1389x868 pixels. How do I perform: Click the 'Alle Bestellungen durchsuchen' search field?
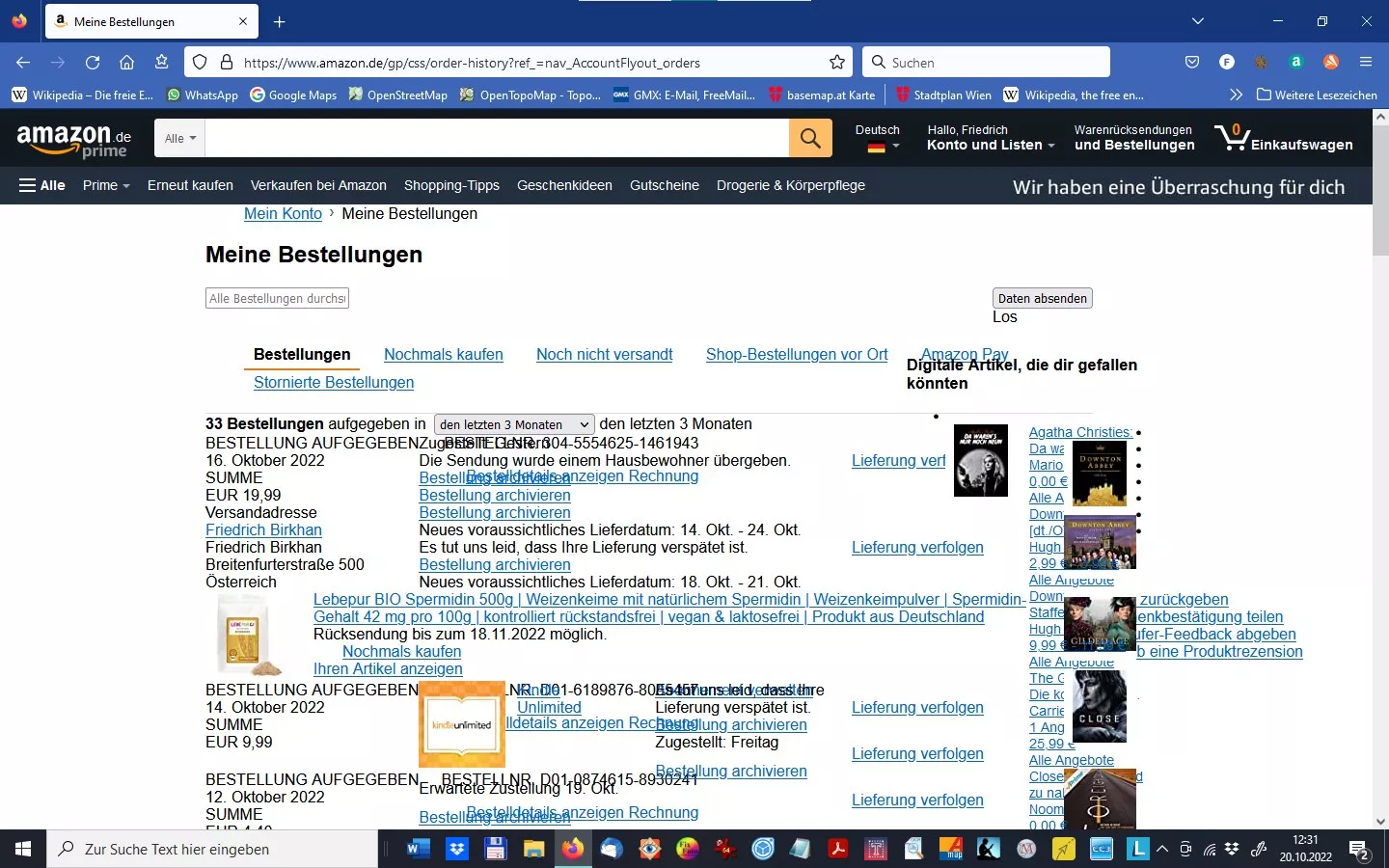[277, 299]
